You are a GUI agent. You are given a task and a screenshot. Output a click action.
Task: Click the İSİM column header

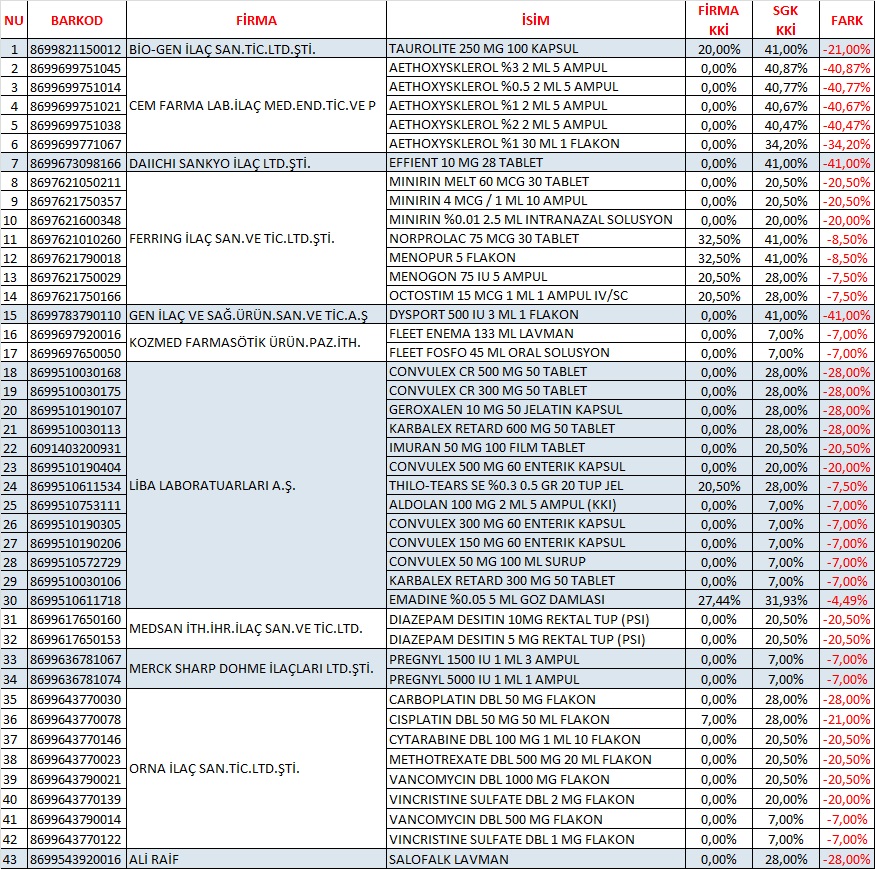[x=536, y=21]
